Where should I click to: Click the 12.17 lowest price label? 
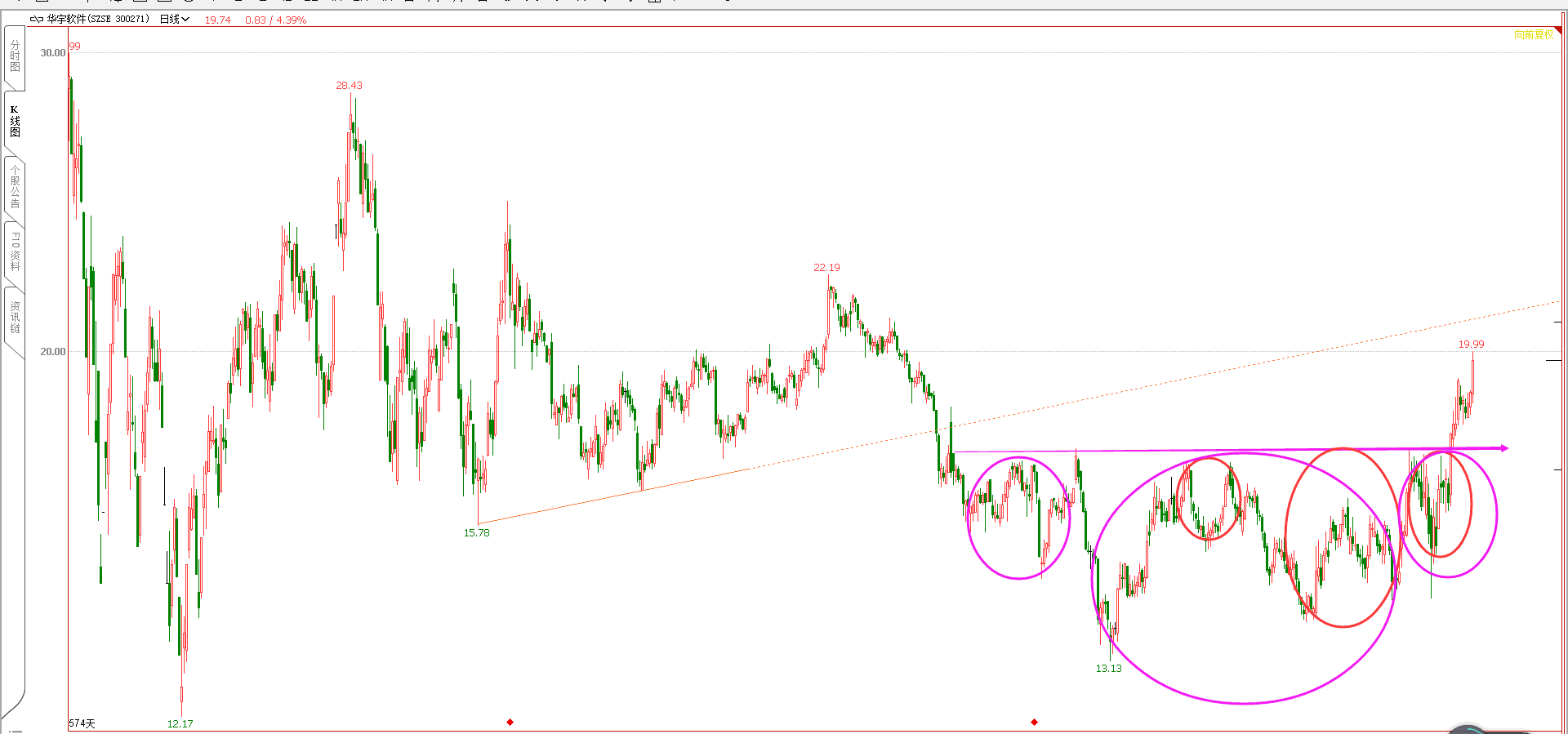tap(180, 724)
